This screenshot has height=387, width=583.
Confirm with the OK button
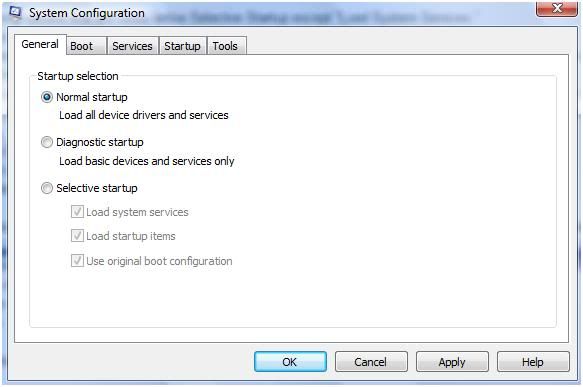pyautogui.click(x=290, y=362)
